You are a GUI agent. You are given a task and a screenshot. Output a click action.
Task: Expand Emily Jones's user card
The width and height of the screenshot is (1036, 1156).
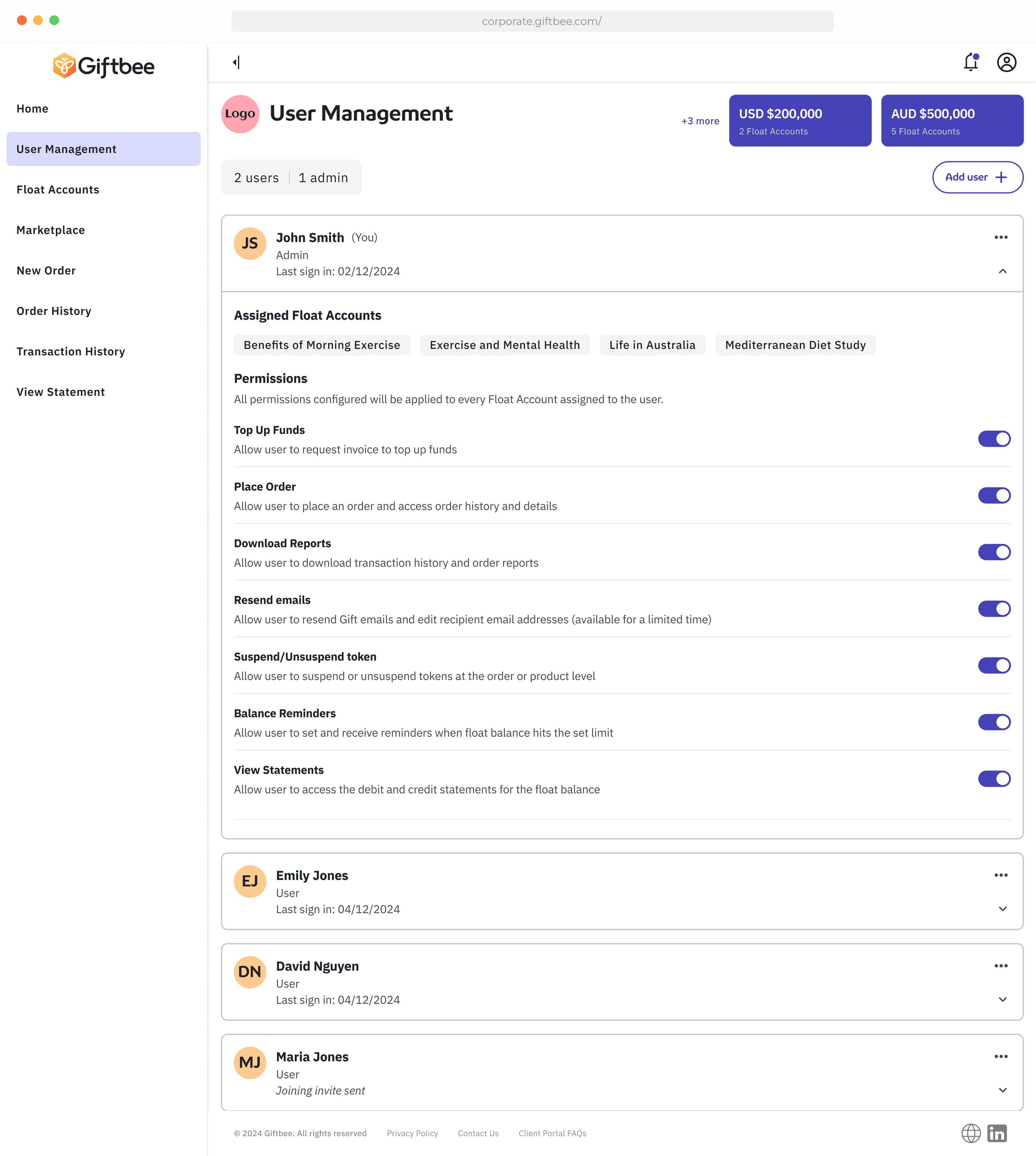click(1003, 908)
